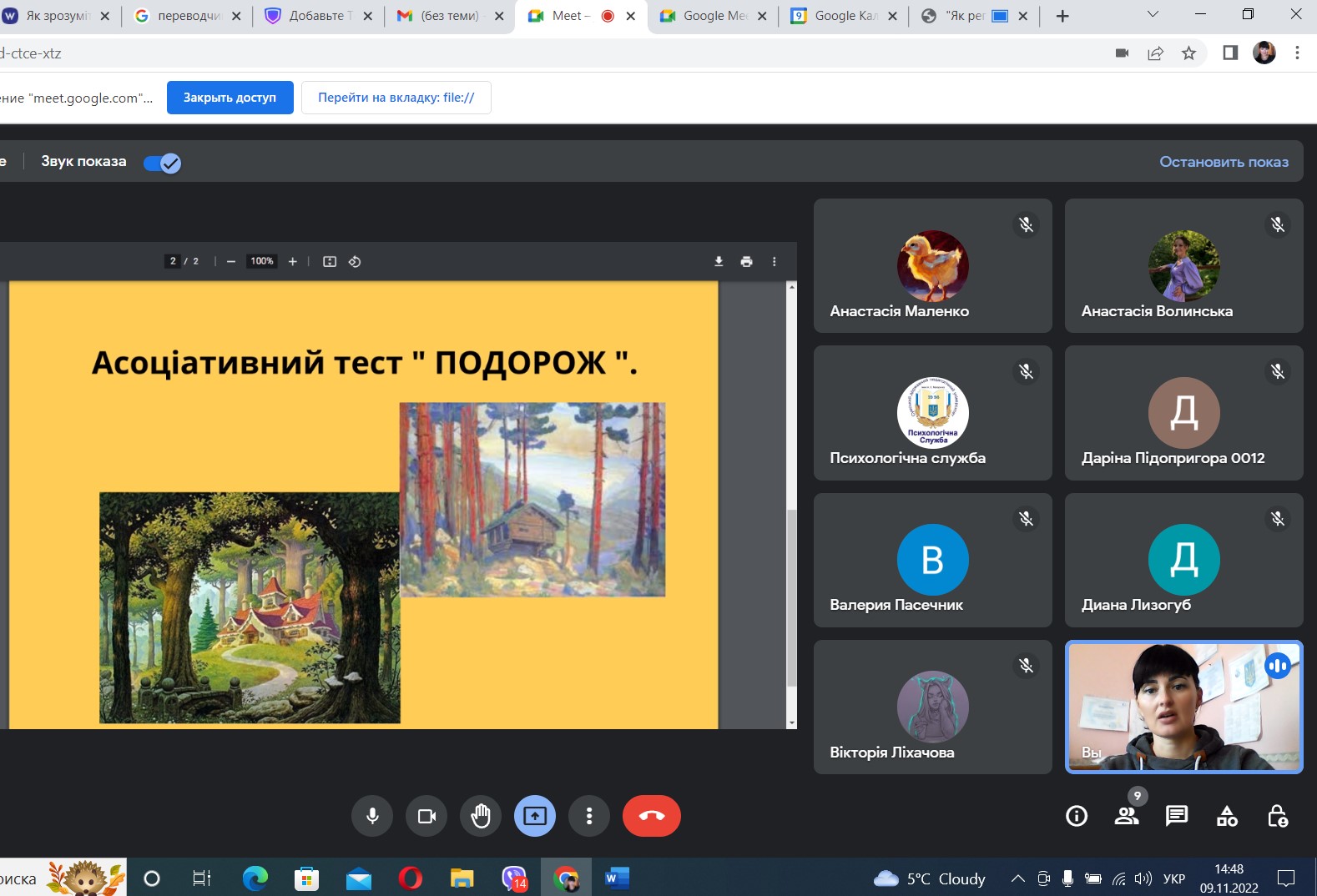Turn off the camera in Meet

426,816
